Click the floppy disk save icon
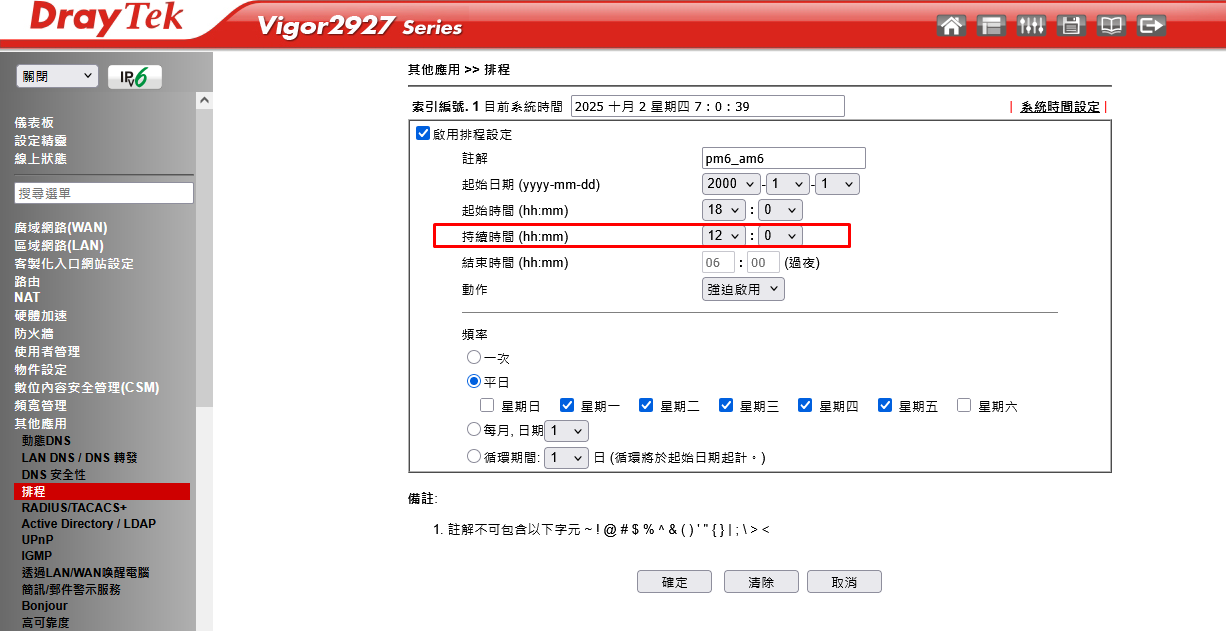Viewport: 1226px width, 631px height. (x=1072, y=26)
